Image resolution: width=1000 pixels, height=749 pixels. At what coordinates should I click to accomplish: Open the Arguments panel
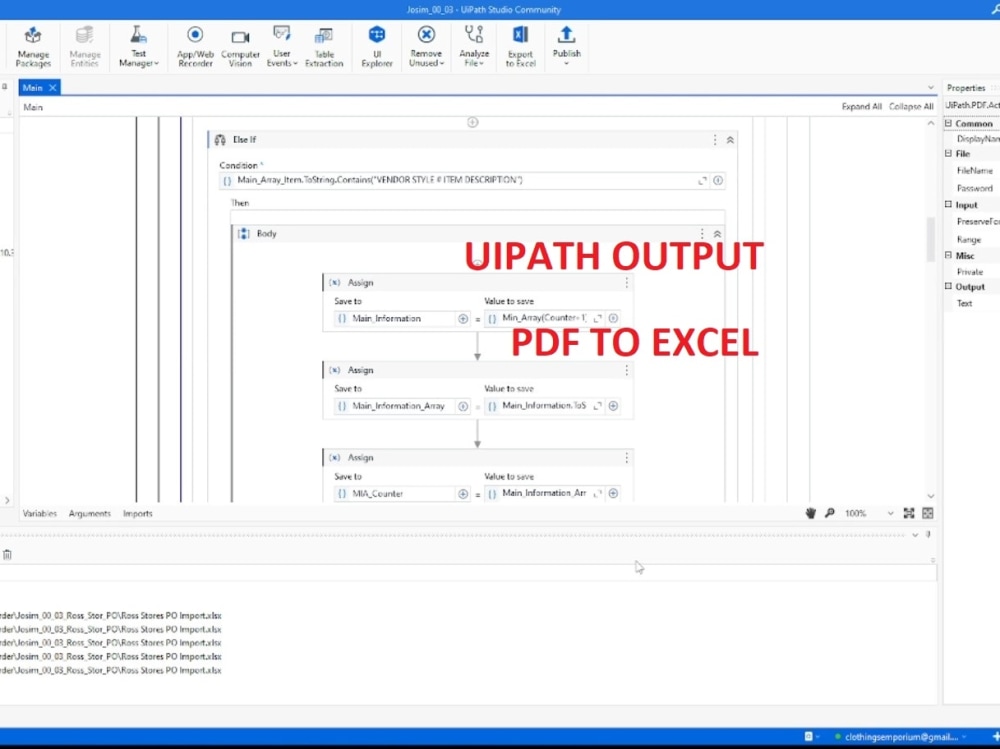point(89,514)
